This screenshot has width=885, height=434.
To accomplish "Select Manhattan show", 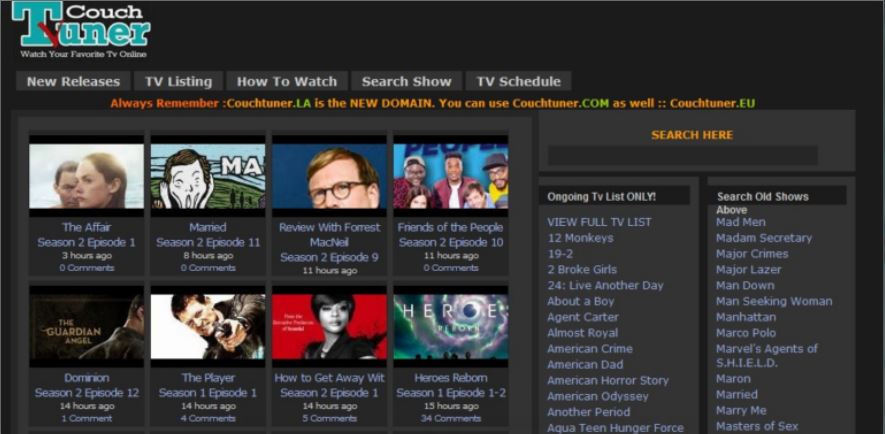I will tap(746, 317).
